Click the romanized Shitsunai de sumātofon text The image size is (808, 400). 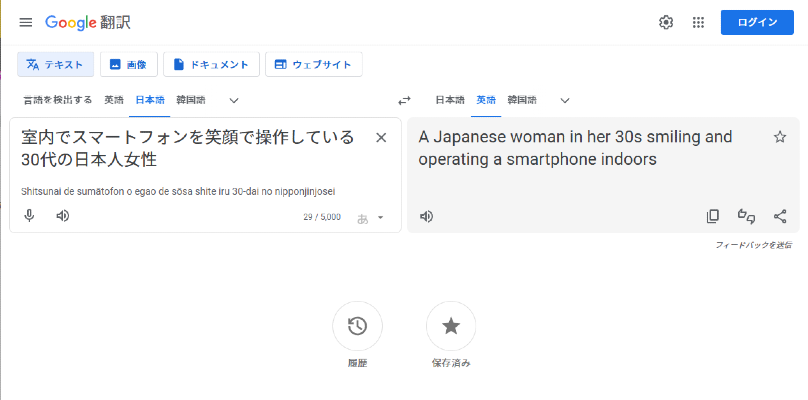(178, 192)
